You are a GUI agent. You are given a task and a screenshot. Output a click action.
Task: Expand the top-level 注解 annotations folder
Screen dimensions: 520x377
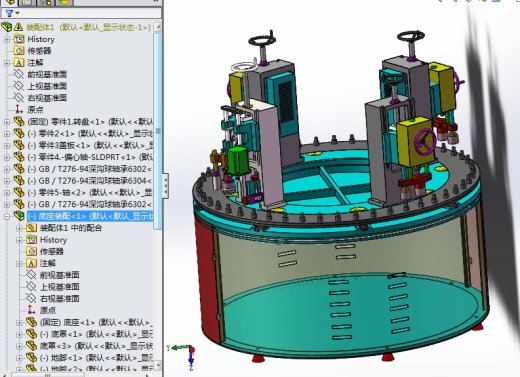click(7, 63)
